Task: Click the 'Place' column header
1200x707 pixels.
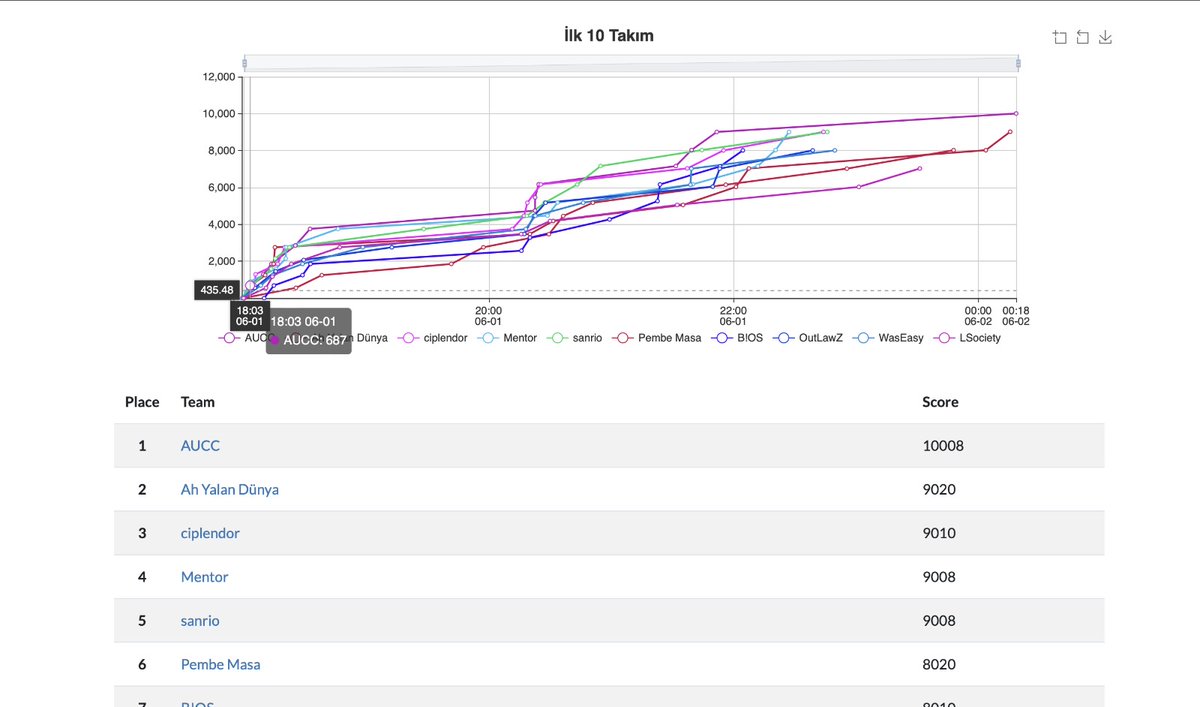Action: coord(142,402)
